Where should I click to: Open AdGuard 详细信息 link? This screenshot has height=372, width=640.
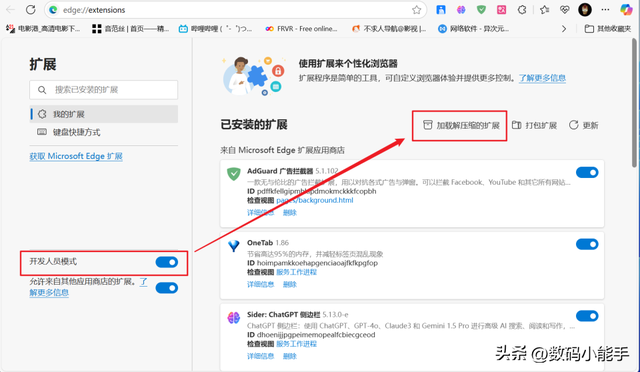260,212
